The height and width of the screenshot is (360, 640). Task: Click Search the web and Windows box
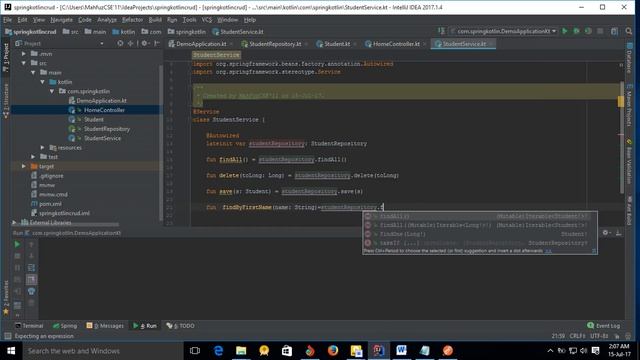tap(102, 351)
